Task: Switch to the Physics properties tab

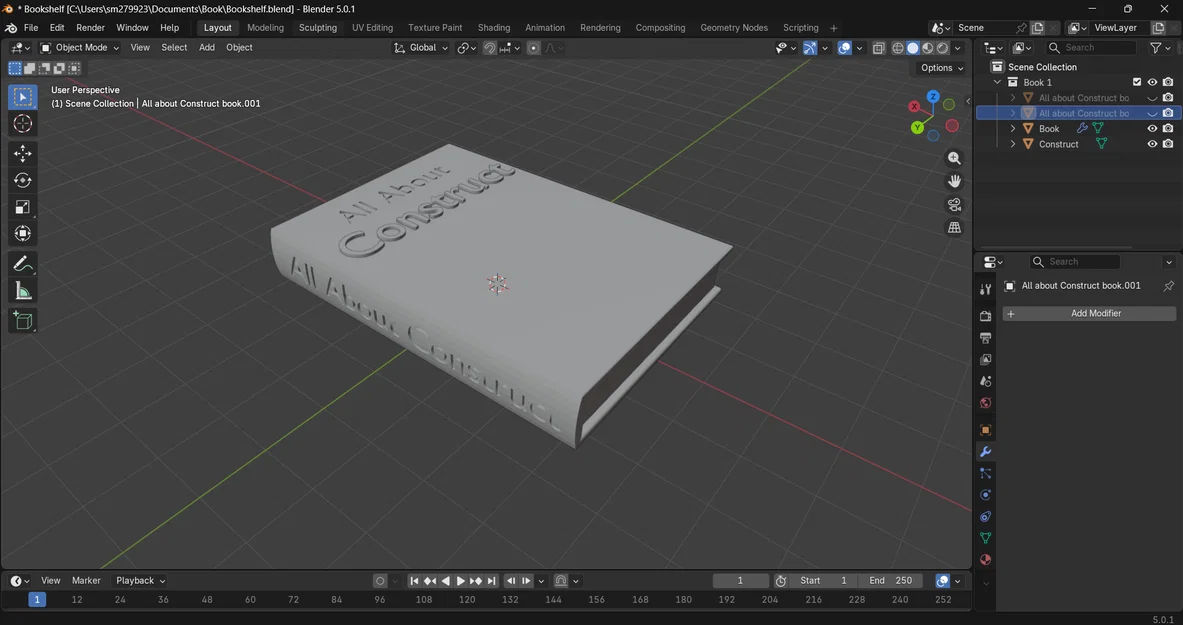Action: click(985, 494)
